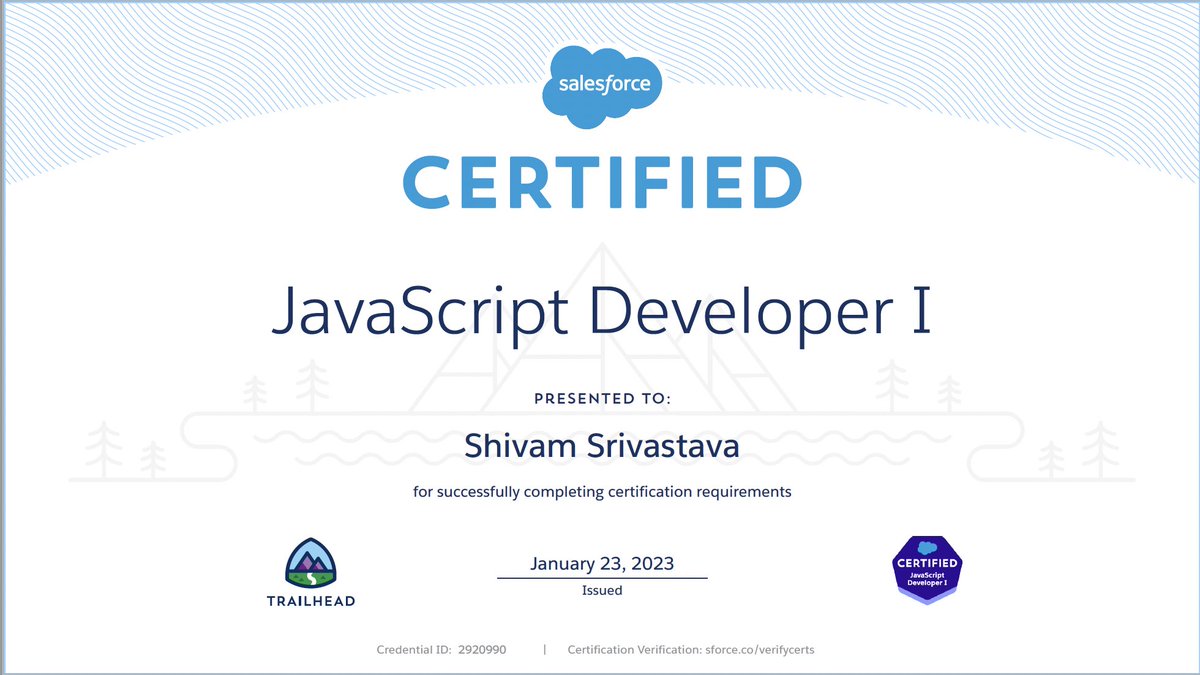
Task: Click the Certified JavaScript Developer I badge
Action: click(927, 568)
